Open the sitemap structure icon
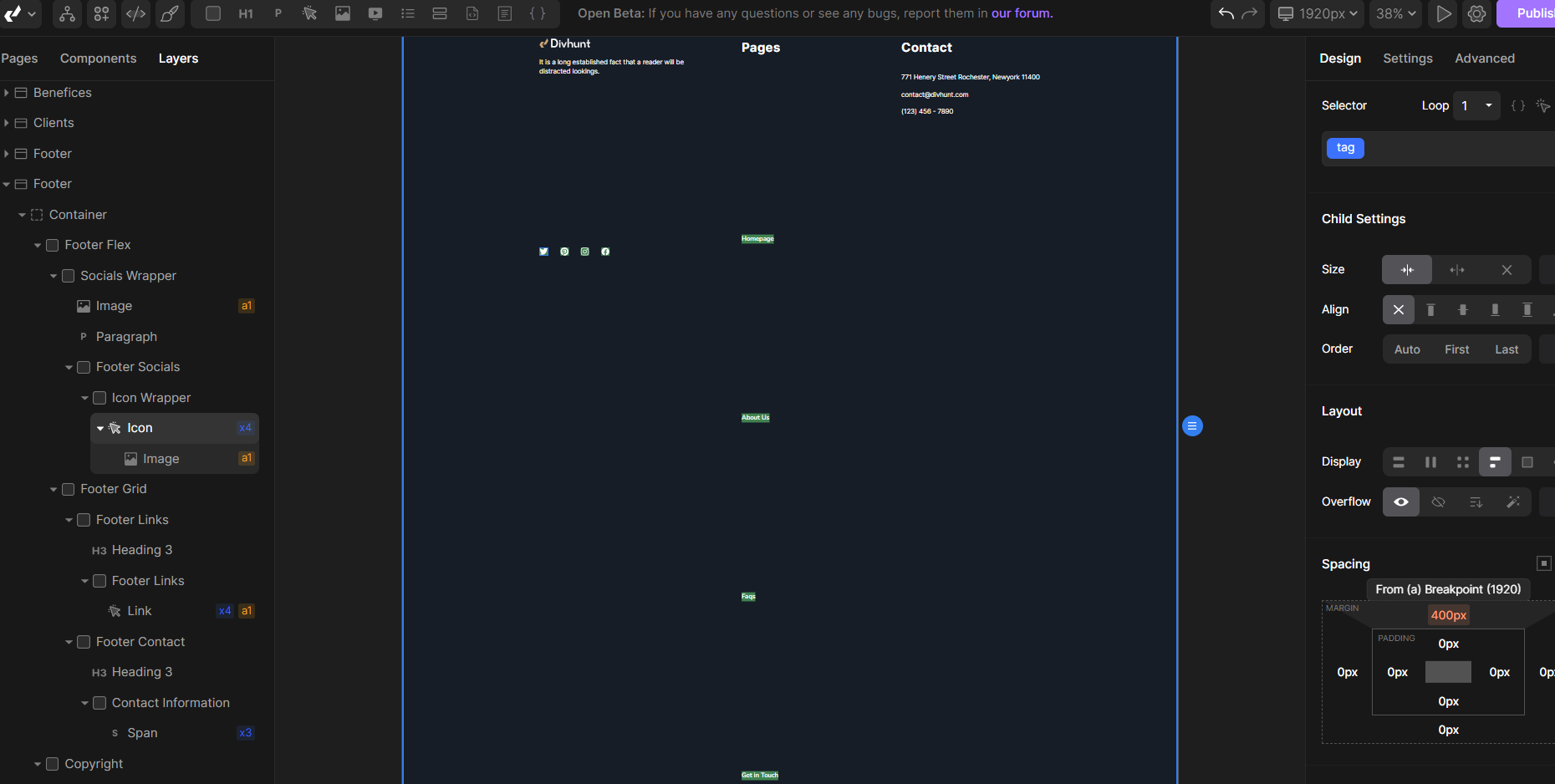Viewport: 1555px width, 784px height. 68,13
